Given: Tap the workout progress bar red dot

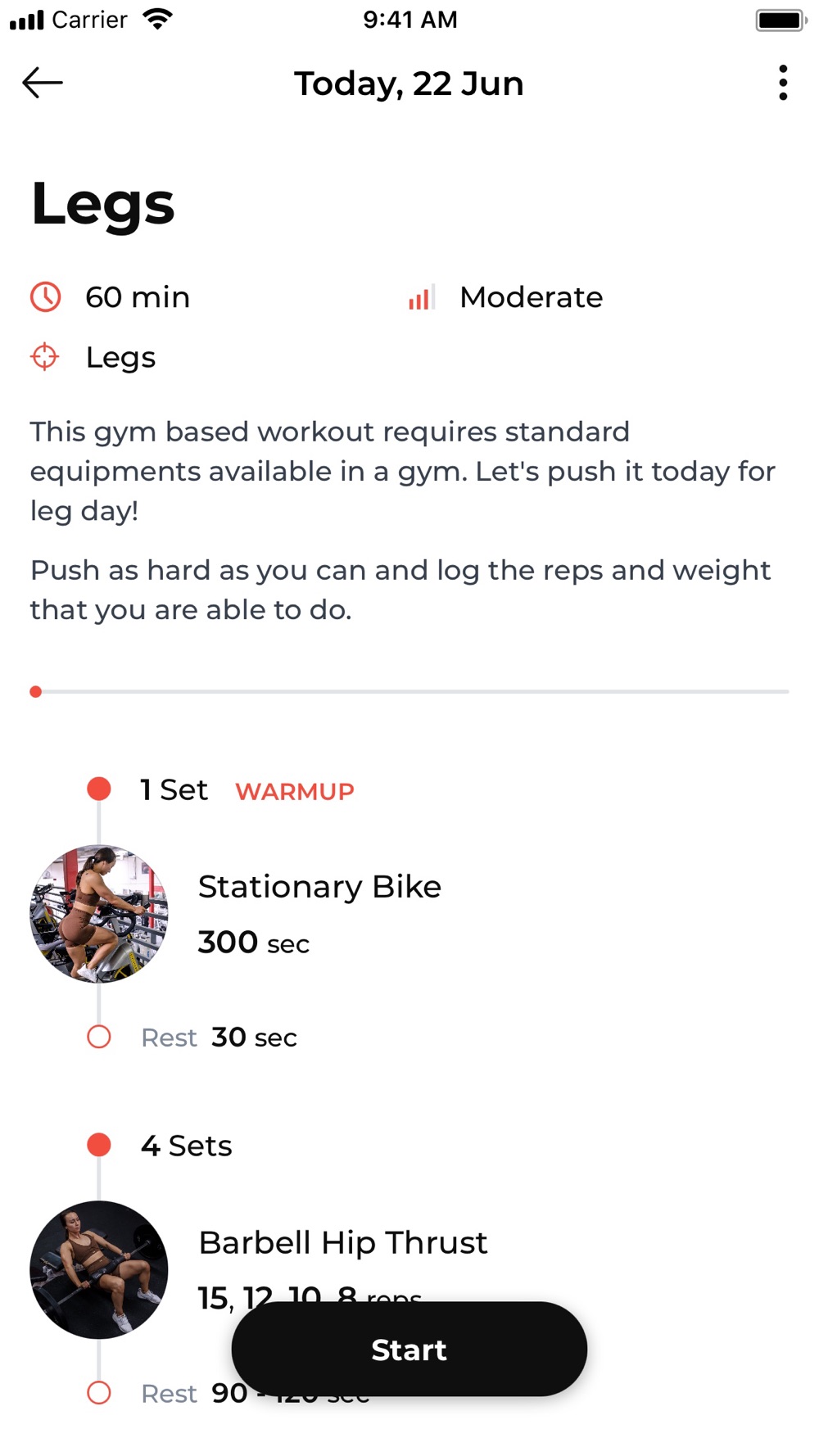Looking at the screenshot, I should [36, 692].
